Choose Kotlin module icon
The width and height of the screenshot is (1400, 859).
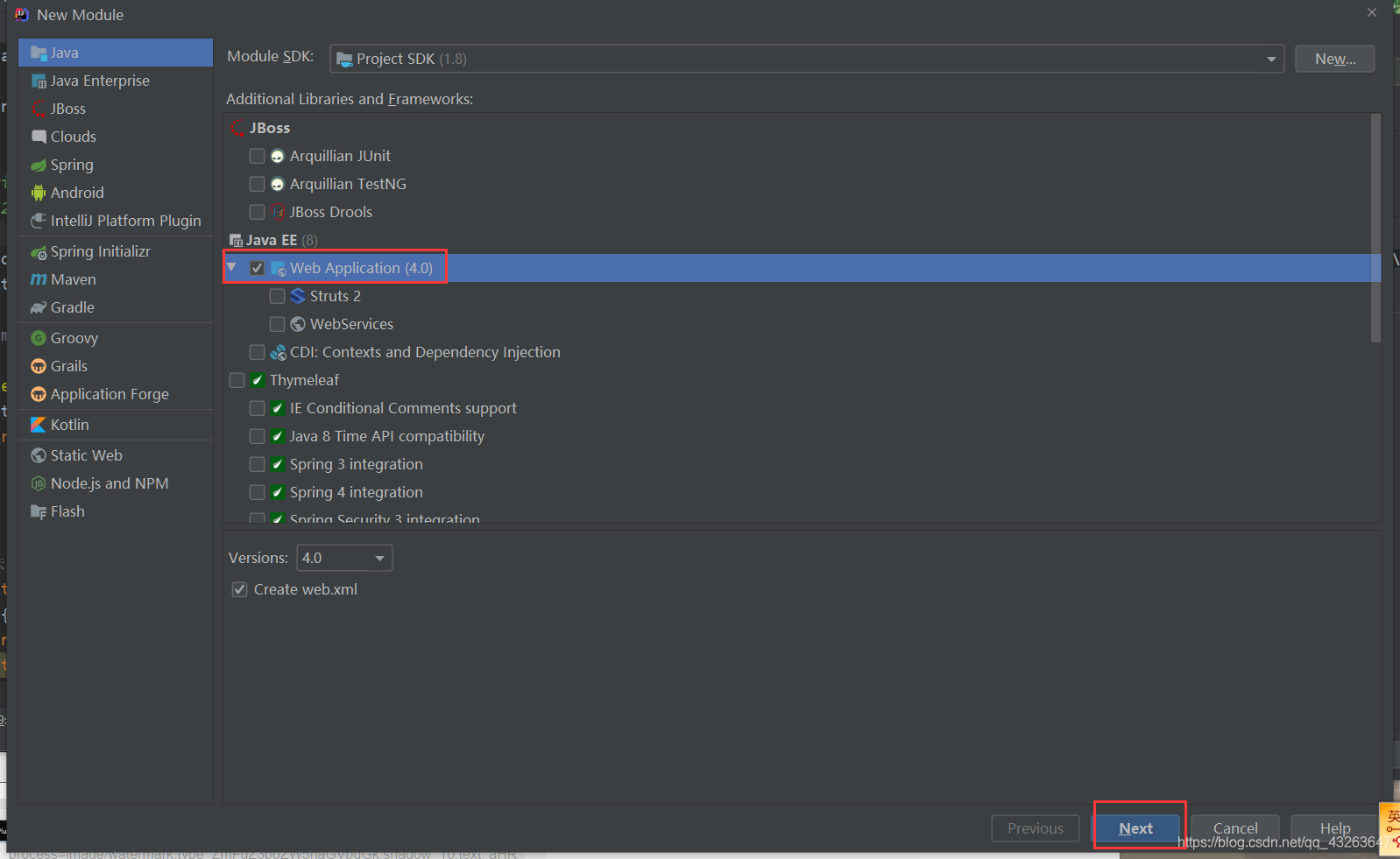[x=39, y=425]
